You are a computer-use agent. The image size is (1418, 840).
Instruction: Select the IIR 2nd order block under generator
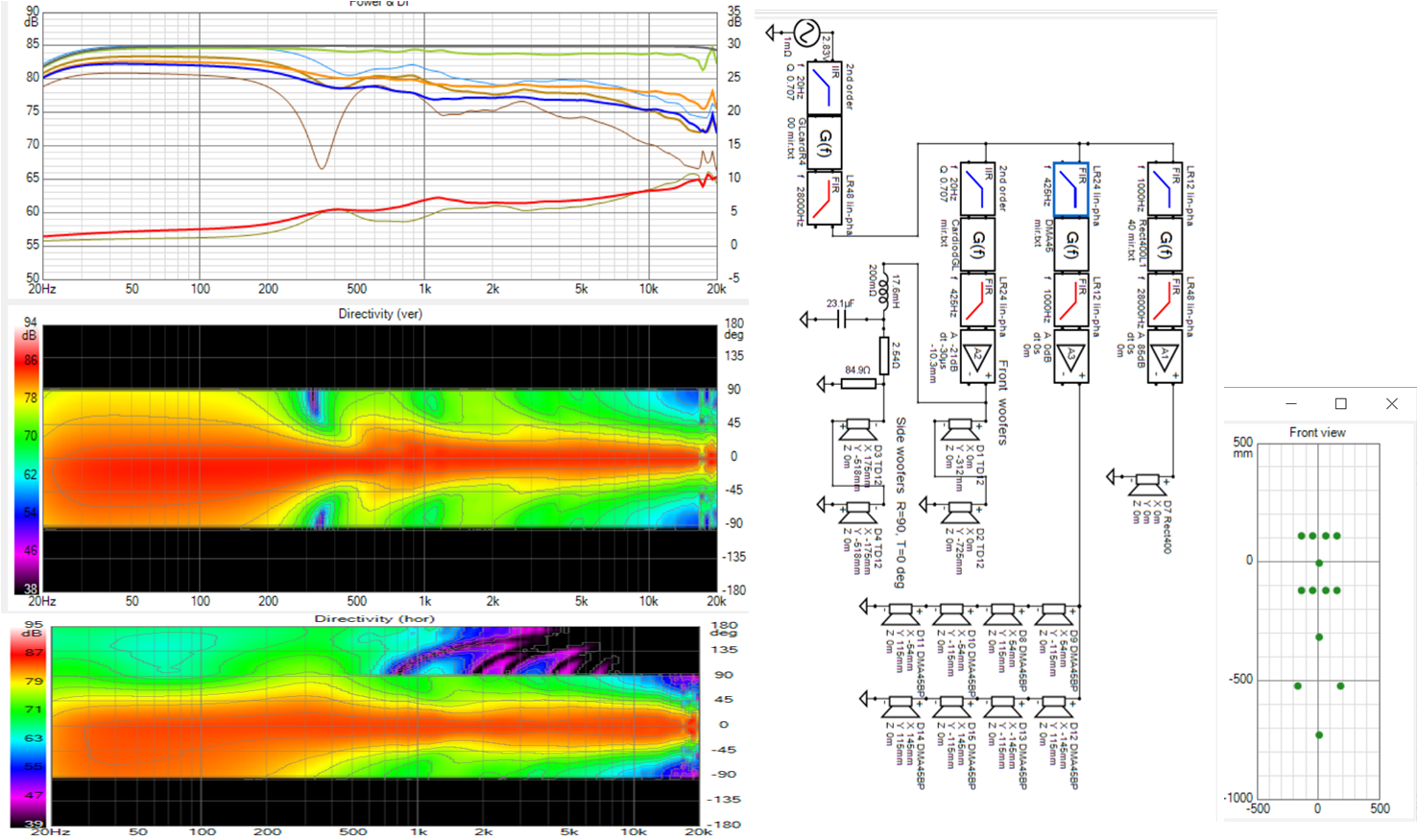(824, 87)
